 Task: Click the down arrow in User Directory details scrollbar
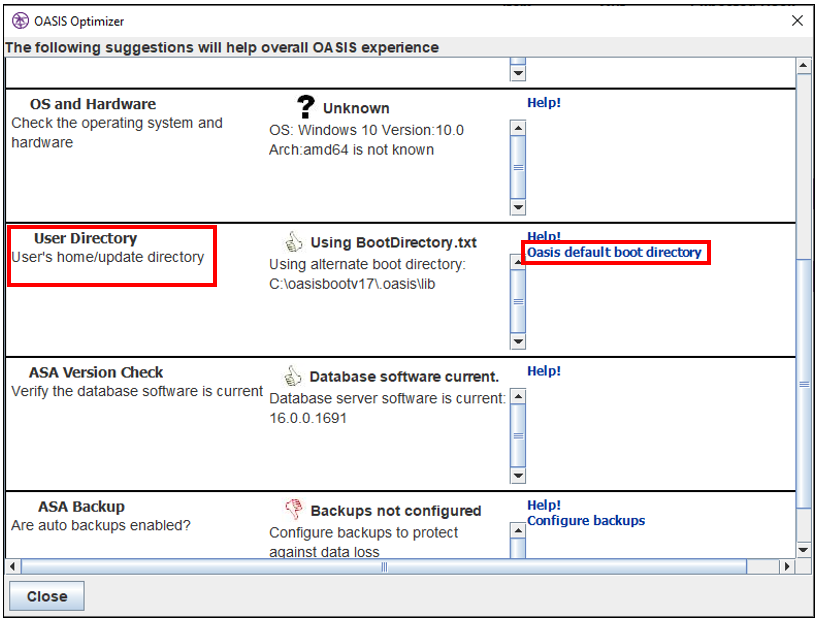coord(518,342)
